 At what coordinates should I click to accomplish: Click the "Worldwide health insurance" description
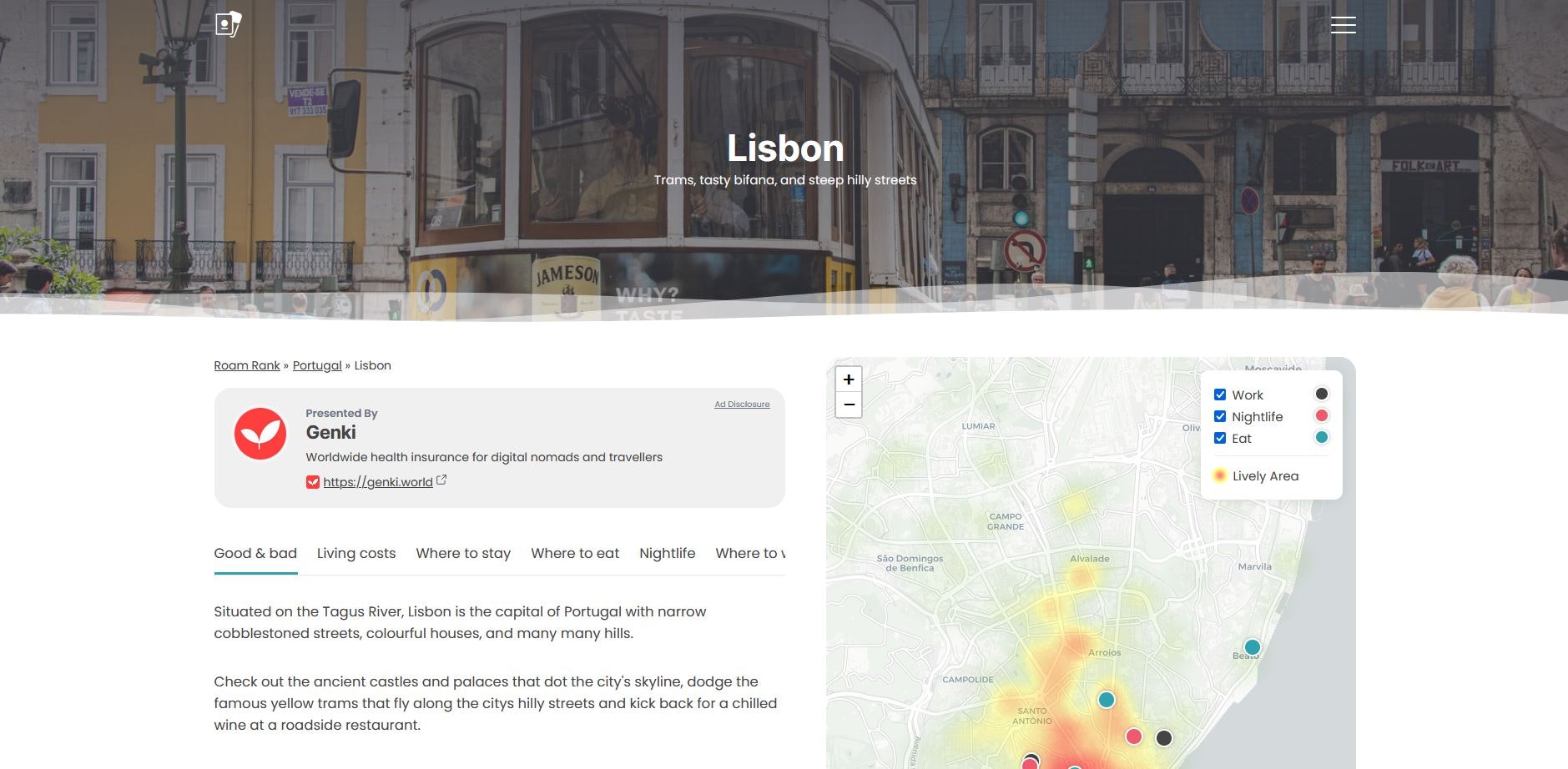[x=484, y=457]
